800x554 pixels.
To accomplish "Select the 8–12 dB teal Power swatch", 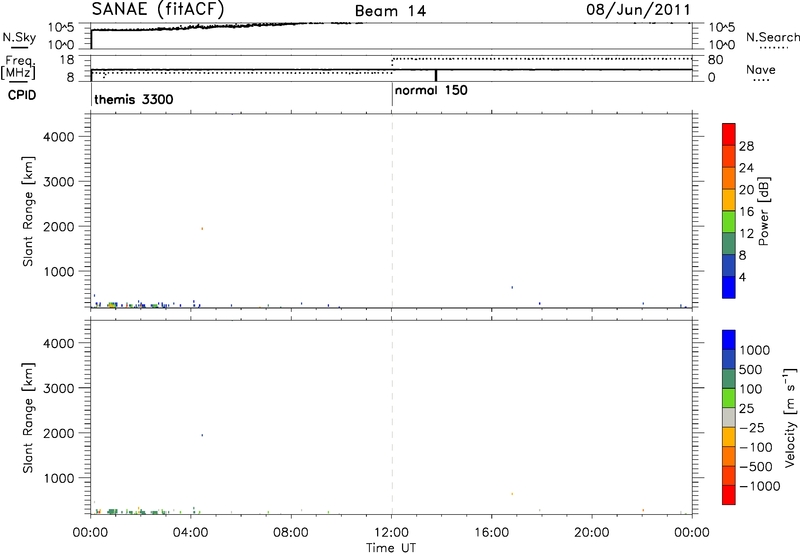I will 729,243.
